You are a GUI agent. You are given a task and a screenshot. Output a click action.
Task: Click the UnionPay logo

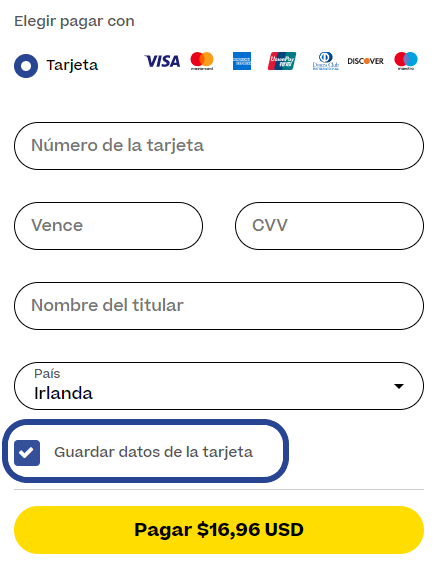282,61
